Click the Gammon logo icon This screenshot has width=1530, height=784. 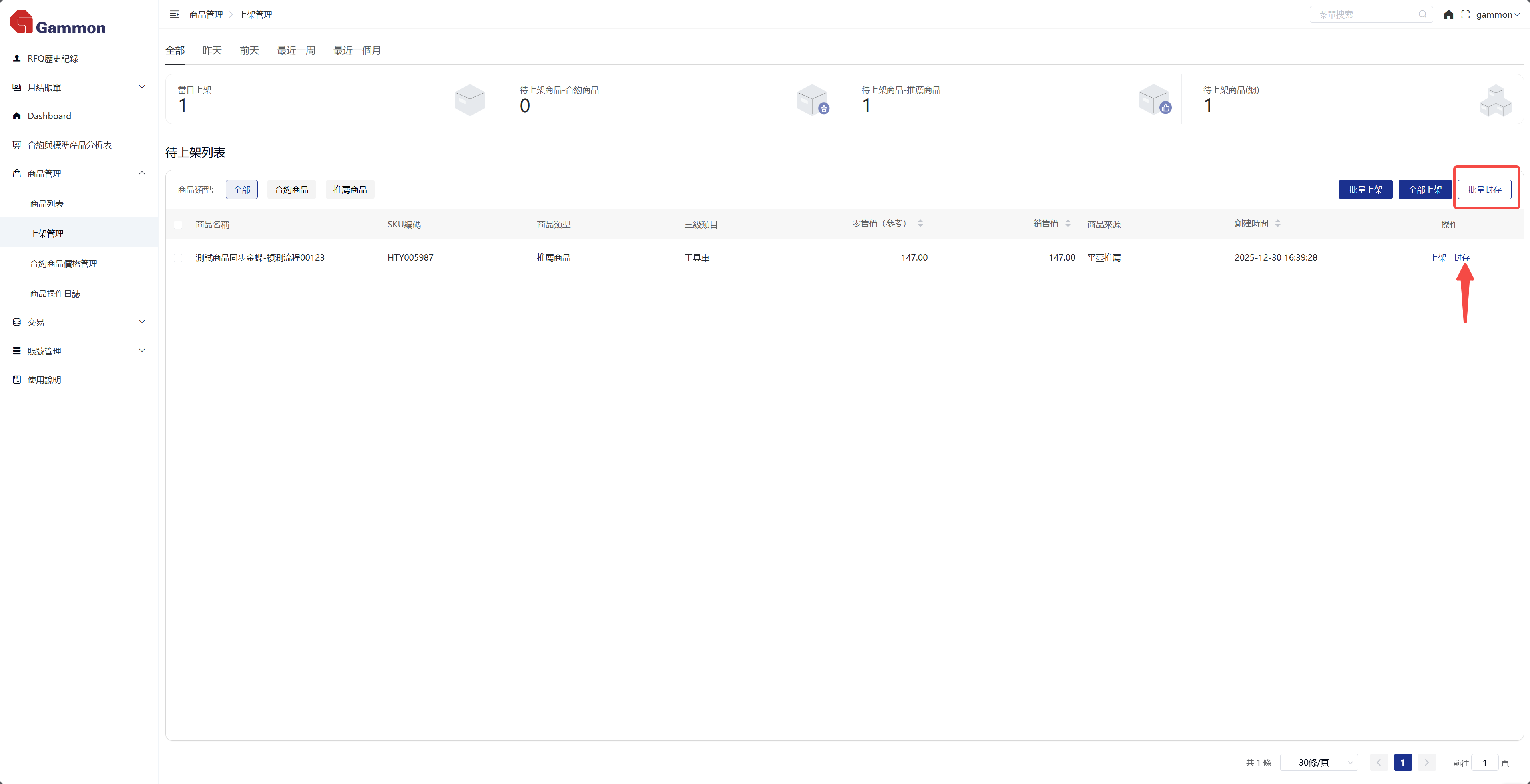click(x=21, y=22)
